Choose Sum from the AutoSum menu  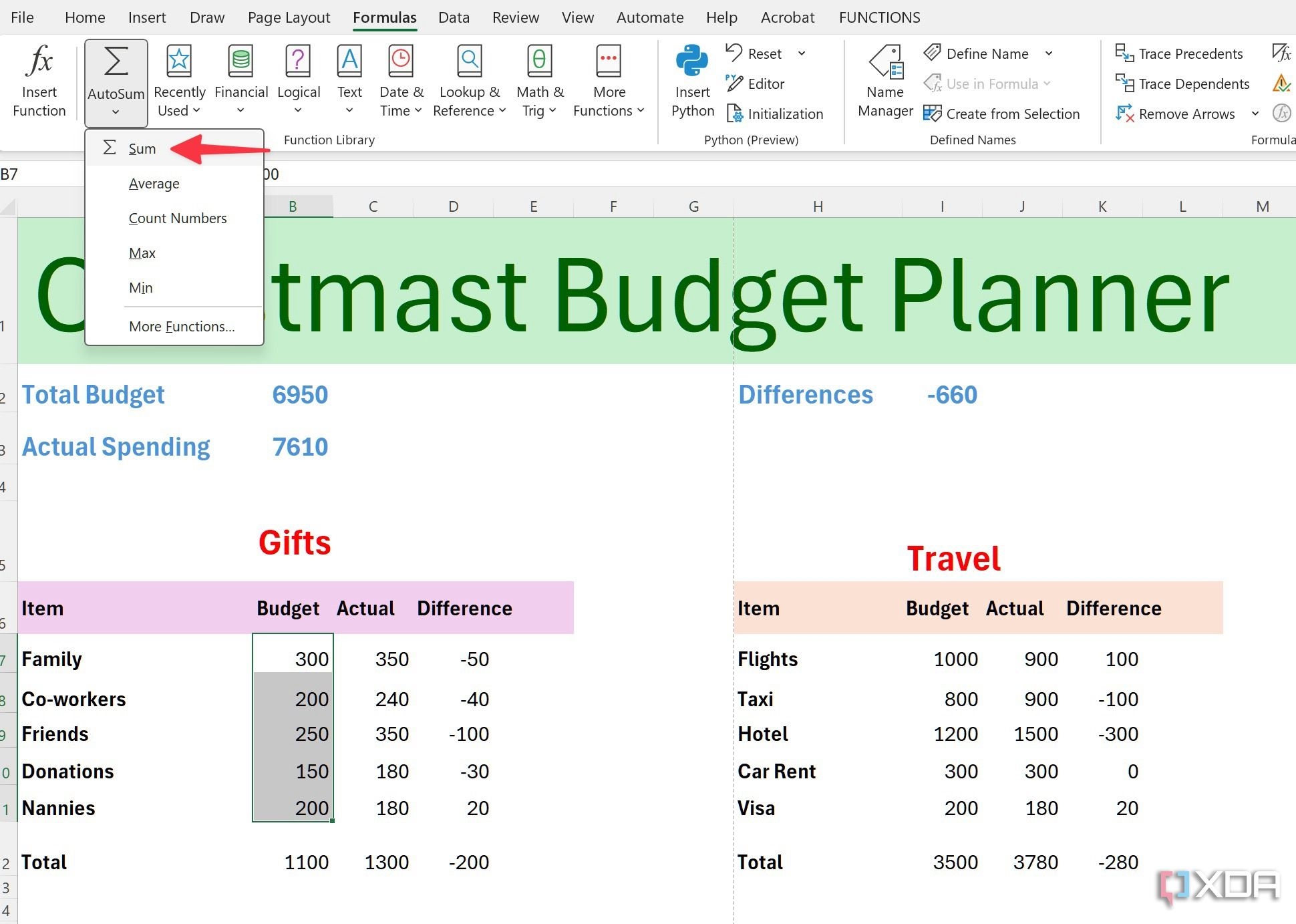(142, 148)
